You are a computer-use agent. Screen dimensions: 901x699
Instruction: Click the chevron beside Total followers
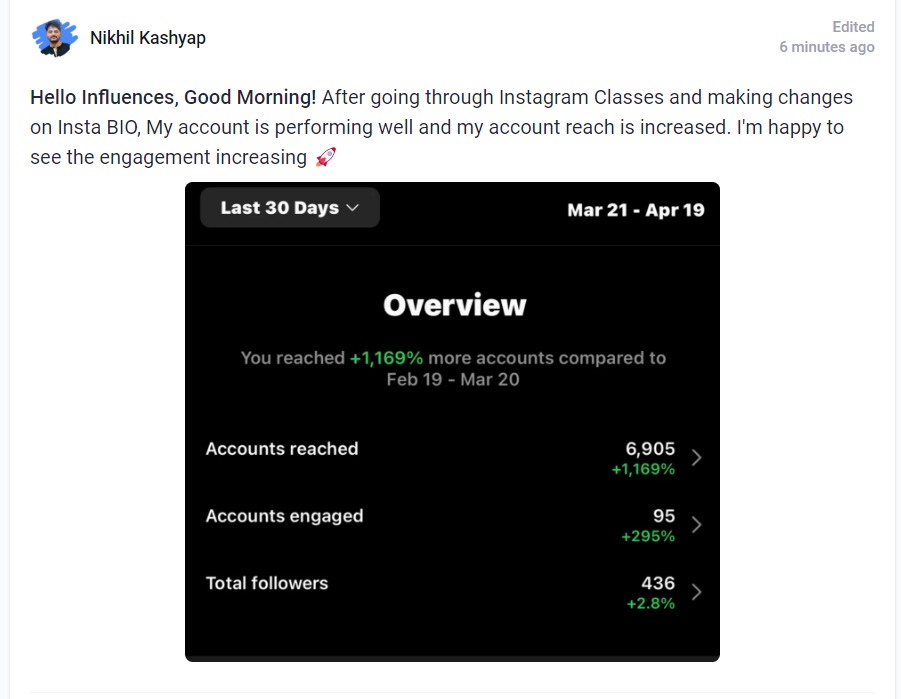[696, 592]
